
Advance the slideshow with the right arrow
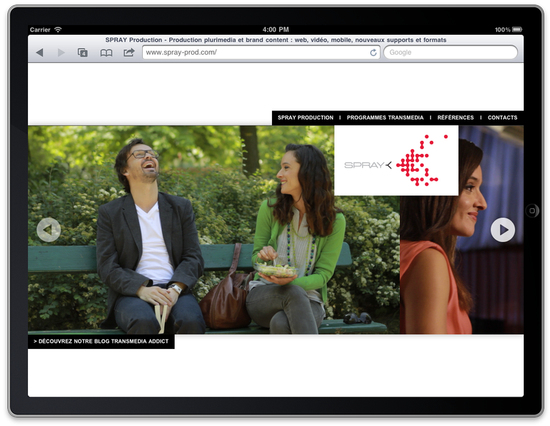(x=503, y=230)
